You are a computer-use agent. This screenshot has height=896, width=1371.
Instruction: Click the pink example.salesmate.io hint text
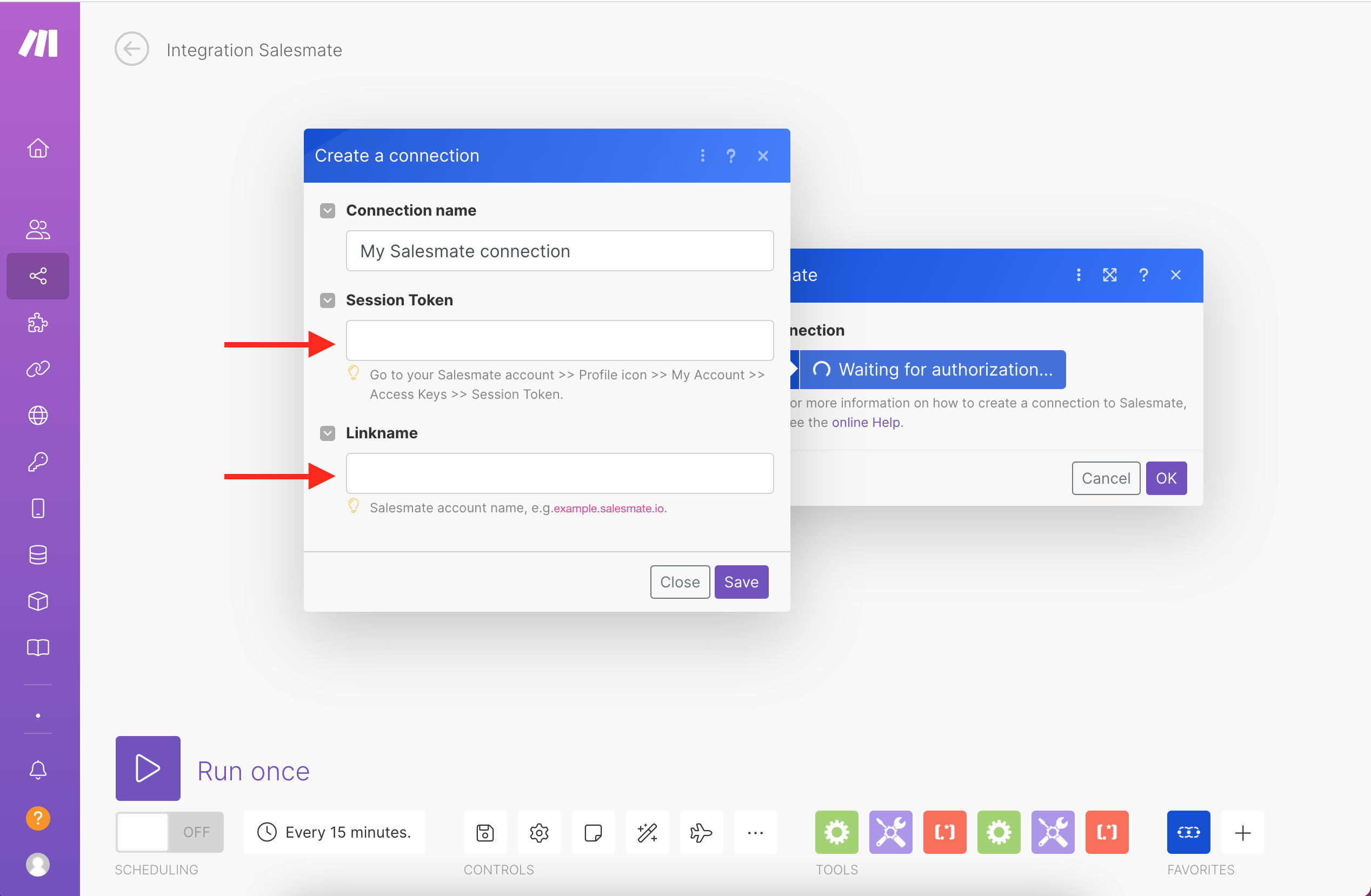pos(609,509)
